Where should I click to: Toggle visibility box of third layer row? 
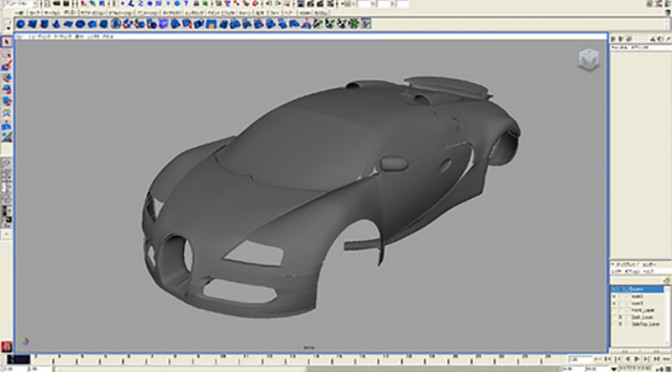pos(614,303)
